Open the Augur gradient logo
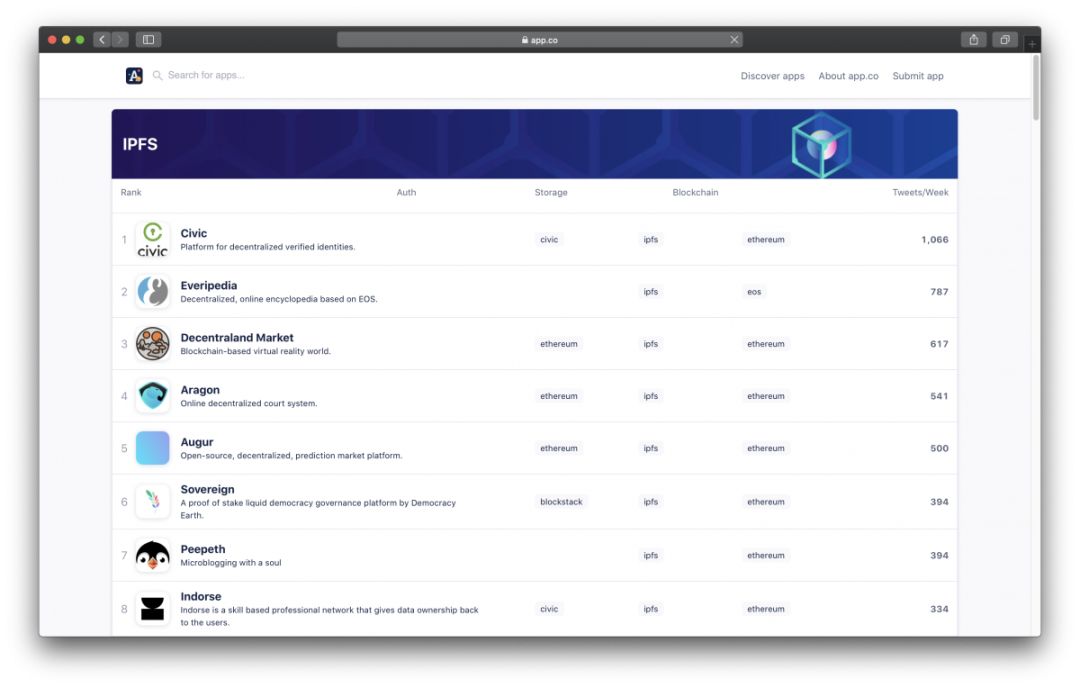1080x688 pixels. tap(152, 448)
